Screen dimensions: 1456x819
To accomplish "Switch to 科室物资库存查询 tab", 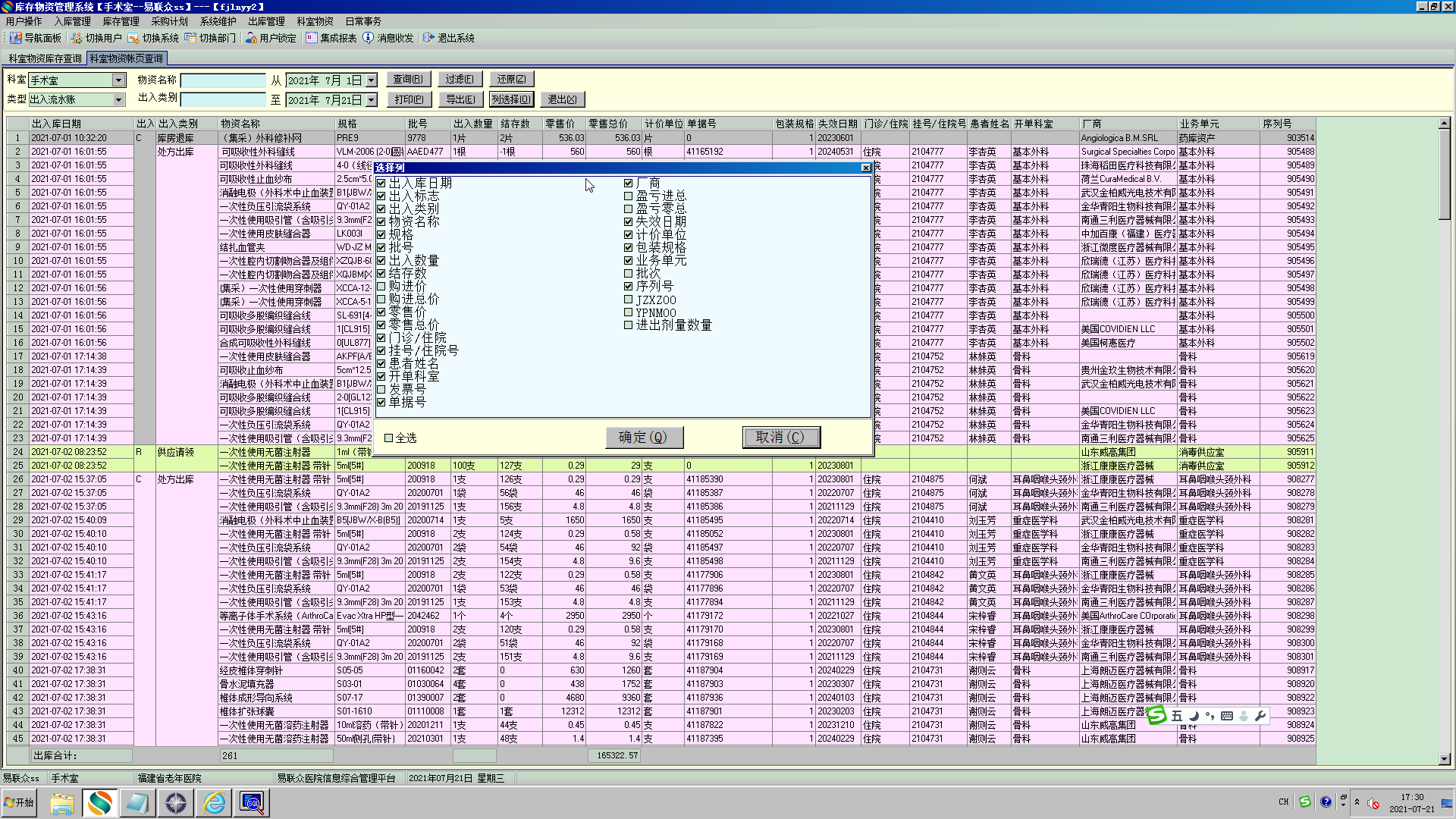I will point(45,58).
